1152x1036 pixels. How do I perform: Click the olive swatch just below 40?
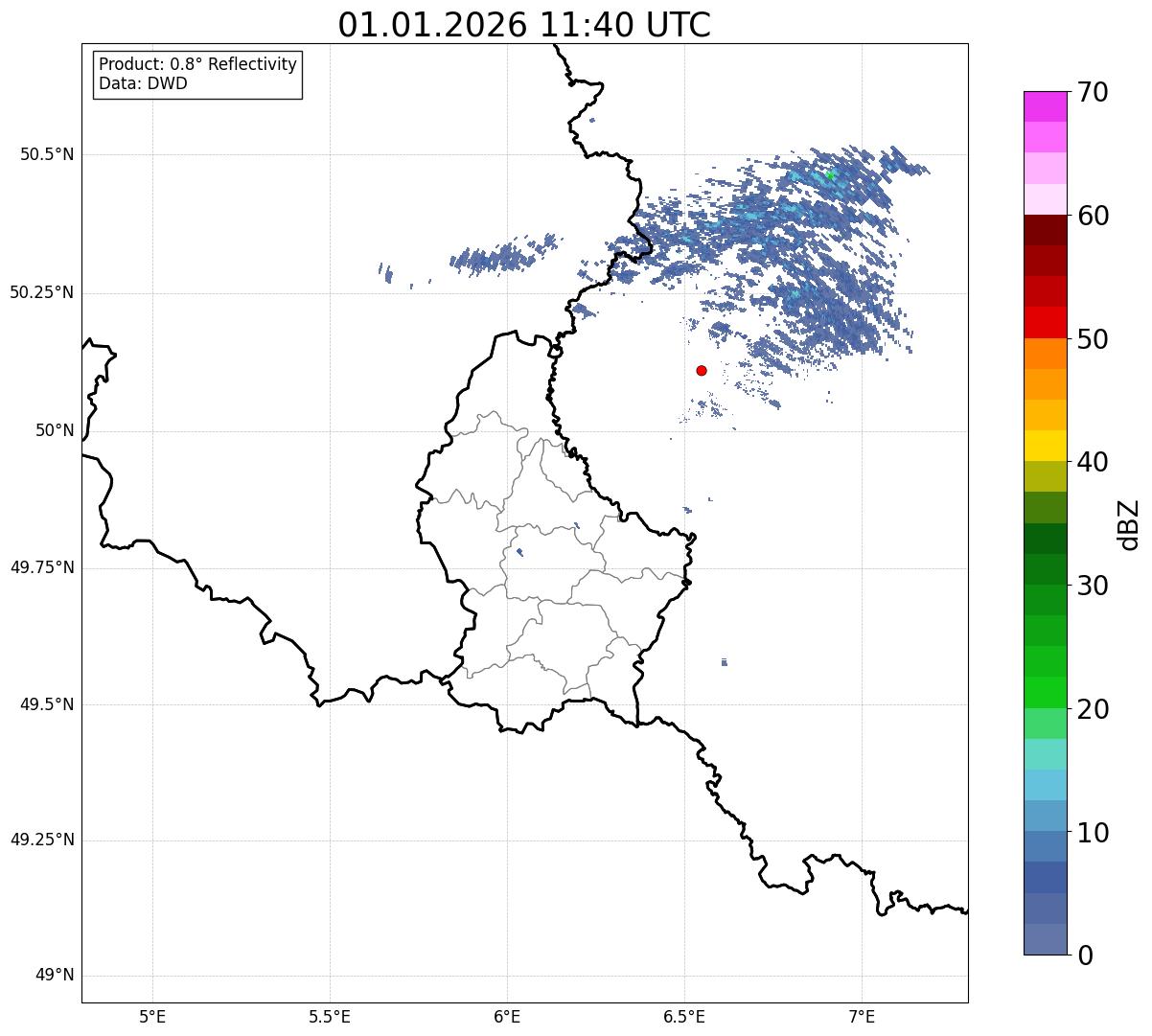[x=1045, y=476]
